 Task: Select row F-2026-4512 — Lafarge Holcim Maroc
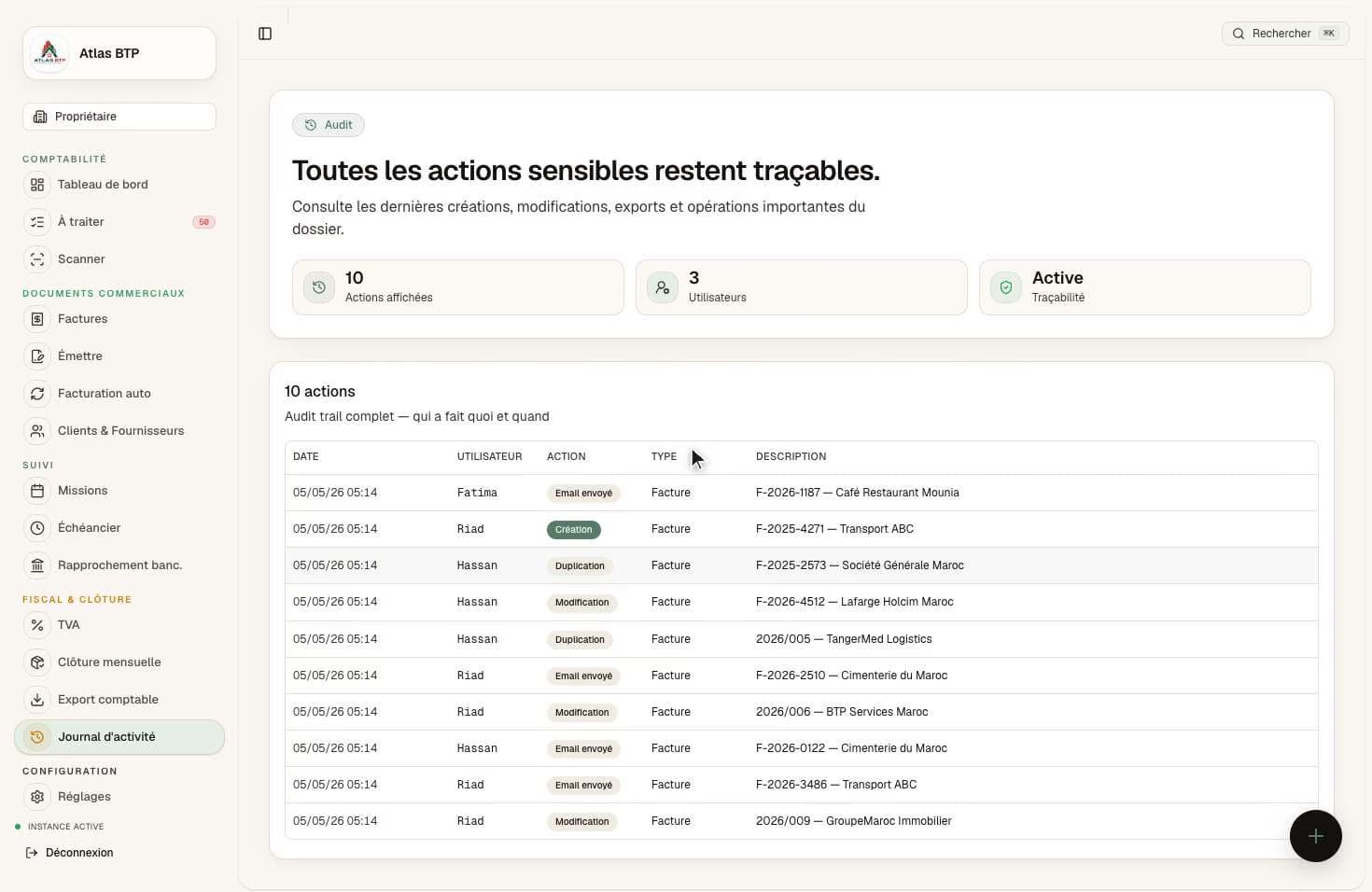[x=802, y=602]
